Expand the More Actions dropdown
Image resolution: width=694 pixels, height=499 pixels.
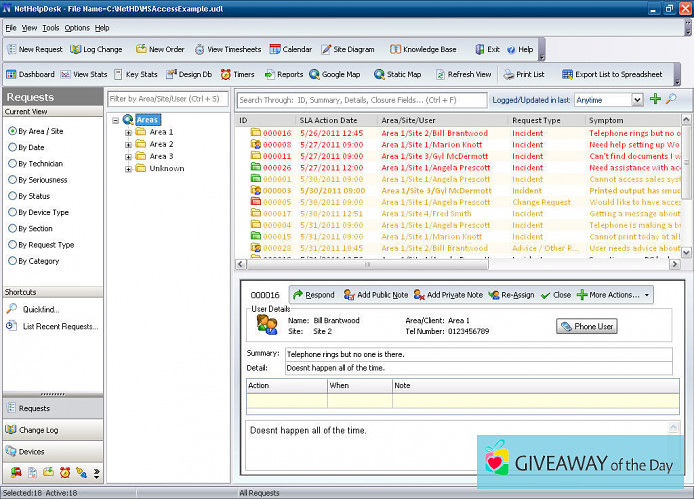[614, 295]
